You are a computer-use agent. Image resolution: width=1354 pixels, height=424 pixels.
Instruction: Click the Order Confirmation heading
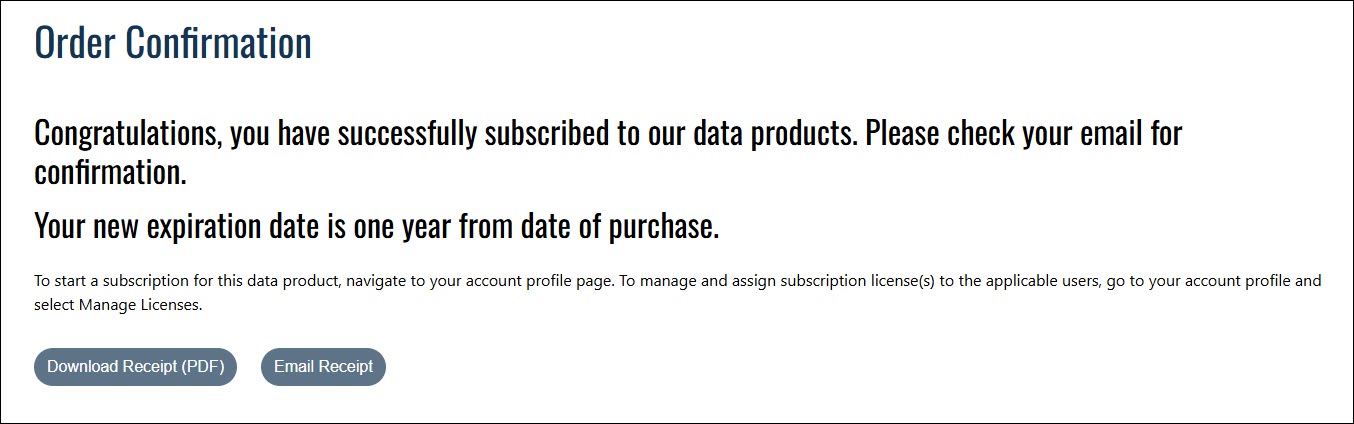[x=173, y=43]
